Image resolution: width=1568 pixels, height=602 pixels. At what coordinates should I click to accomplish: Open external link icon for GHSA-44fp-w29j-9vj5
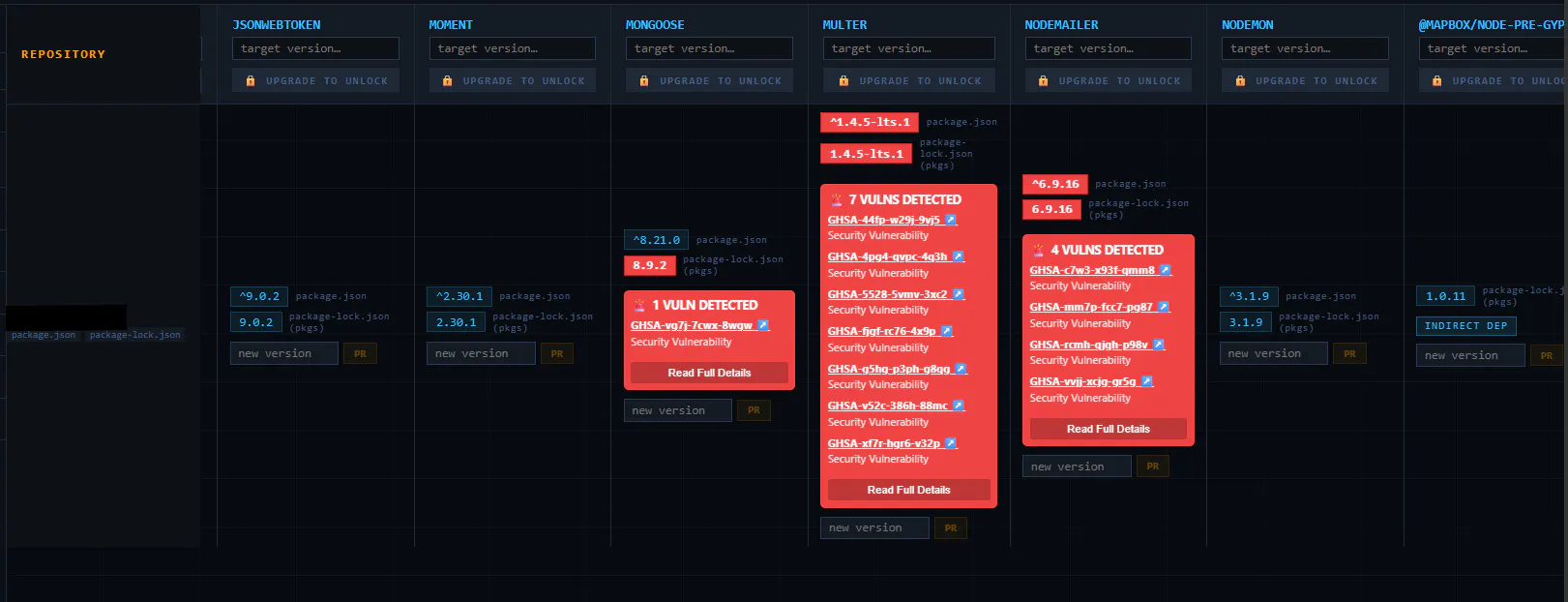[x=951, y=220]
